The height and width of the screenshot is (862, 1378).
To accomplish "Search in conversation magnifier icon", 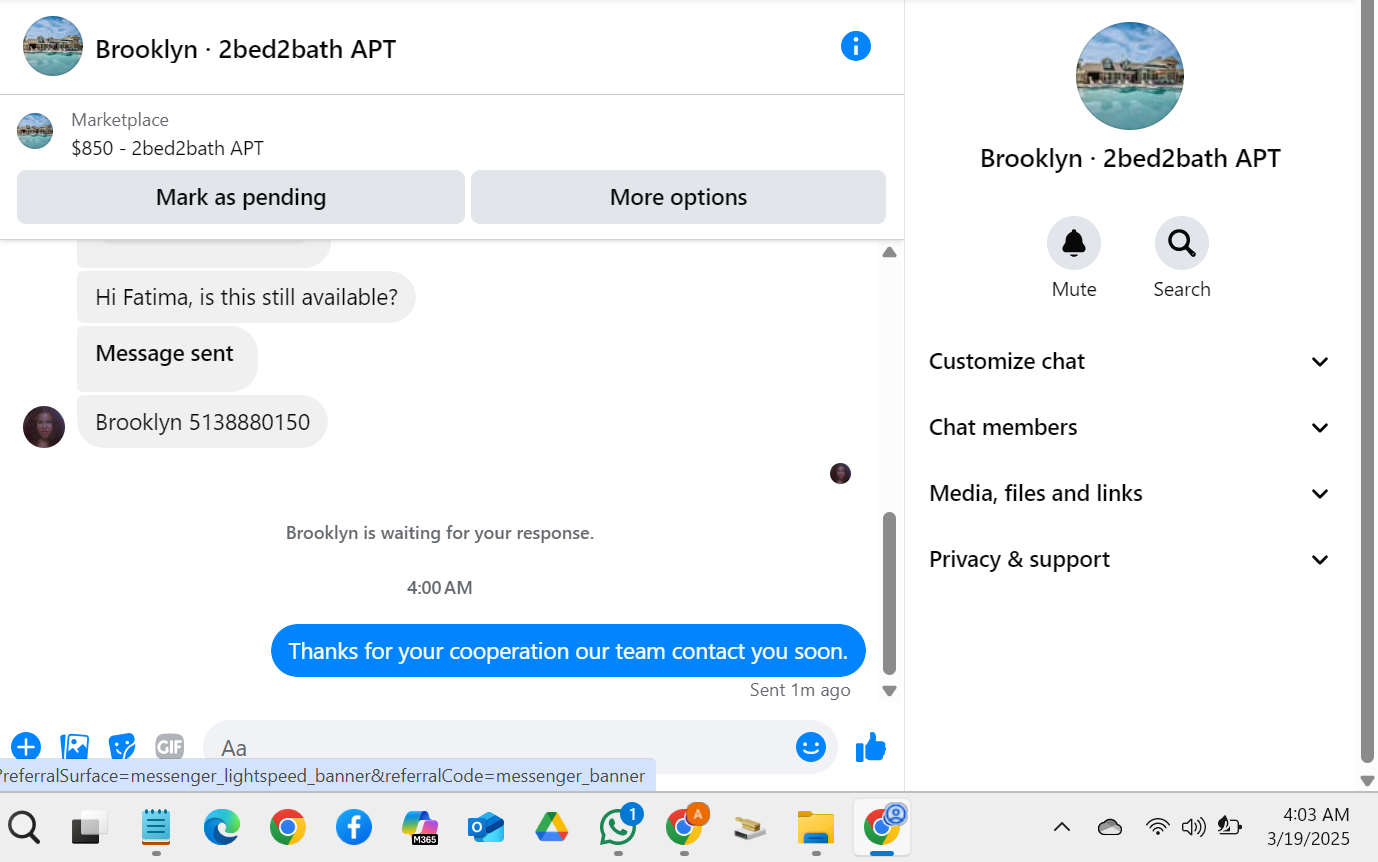I will 1182,243.
